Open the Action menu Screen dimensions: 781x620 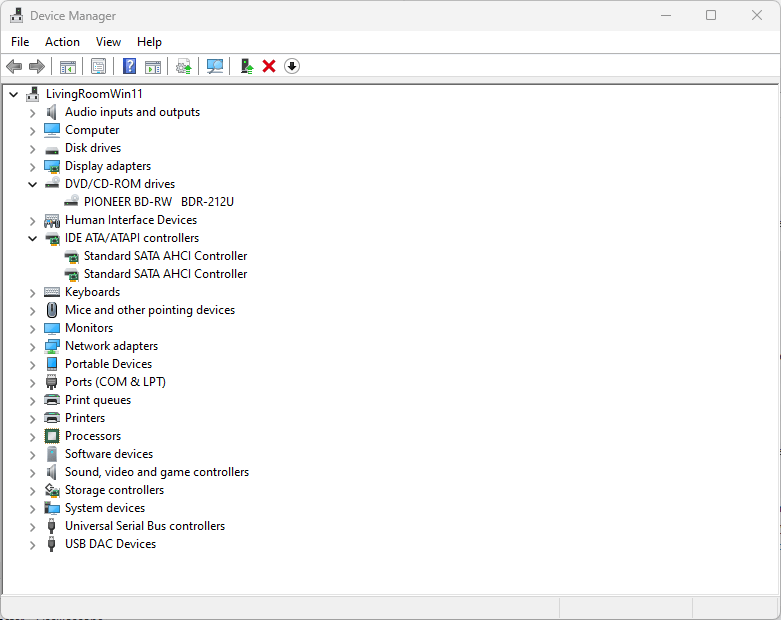(62, 42)
